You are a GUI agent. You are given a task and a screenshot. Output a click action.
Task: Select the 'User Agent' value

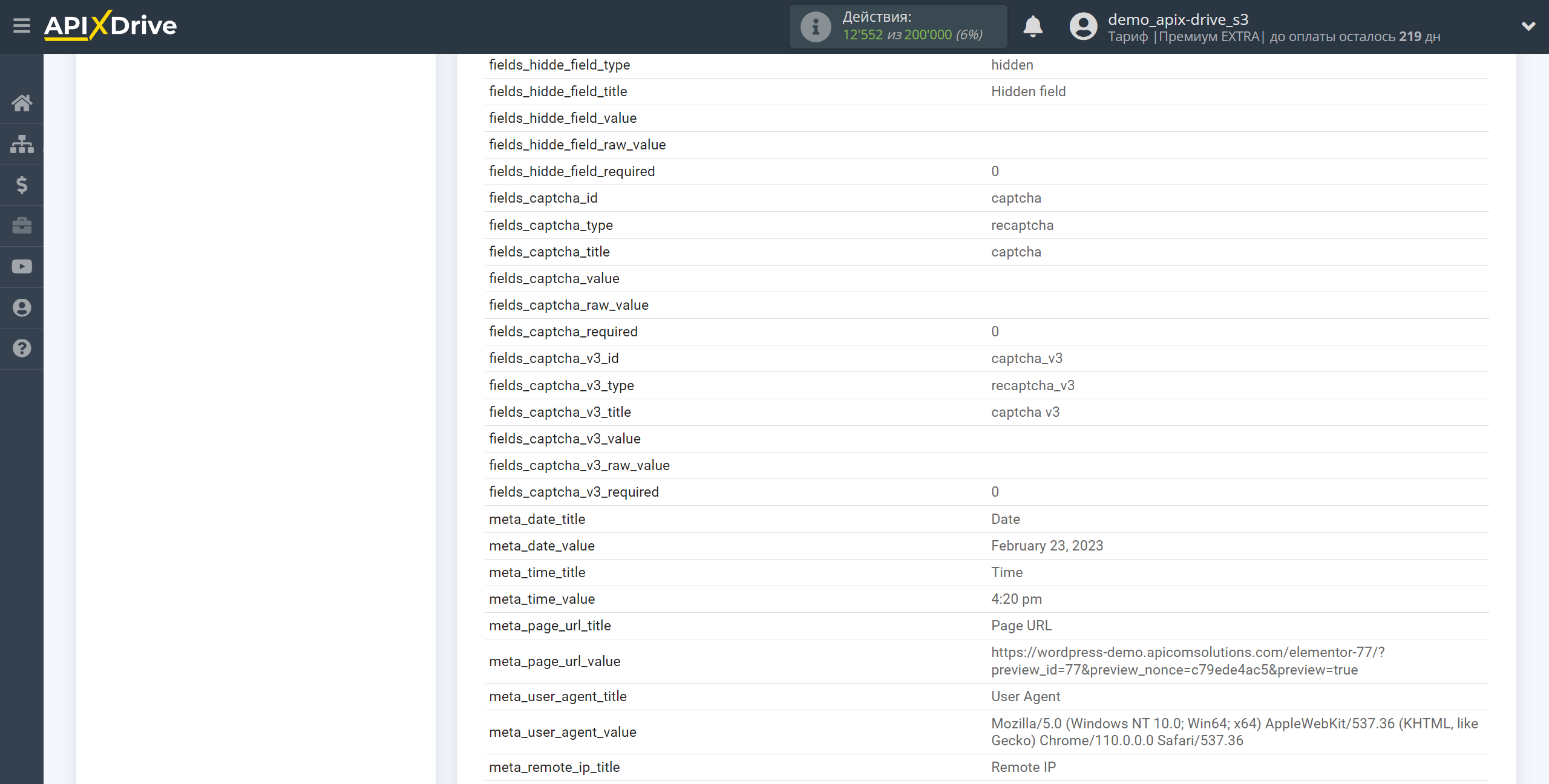1026,696
